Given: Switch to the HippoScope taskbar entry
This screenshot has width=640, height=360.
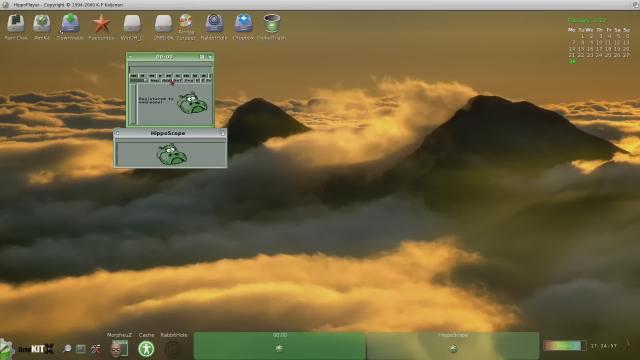Looking at the screenshot, I should tap(453, 345).
